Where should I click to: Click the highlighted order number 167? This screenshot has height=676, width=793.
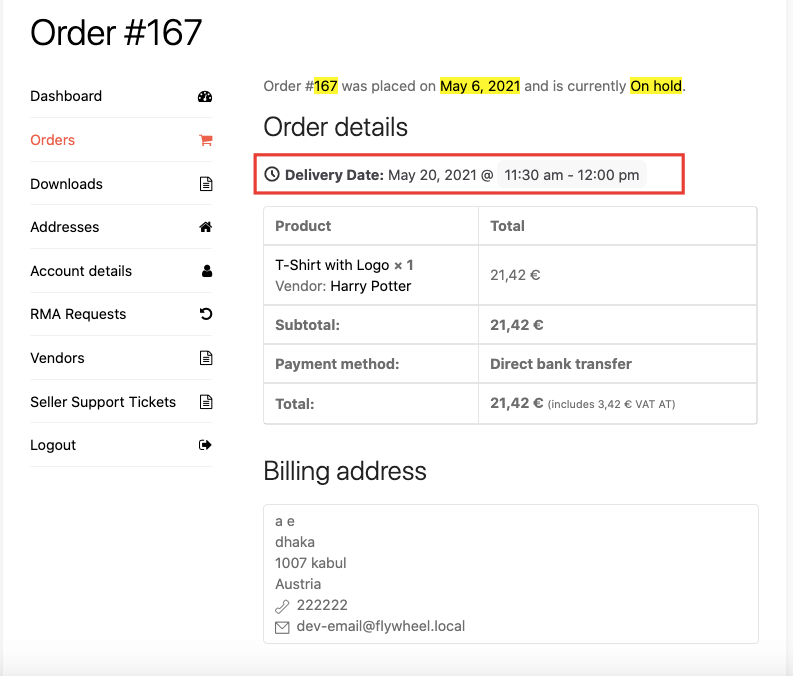[x=326, y=86]
